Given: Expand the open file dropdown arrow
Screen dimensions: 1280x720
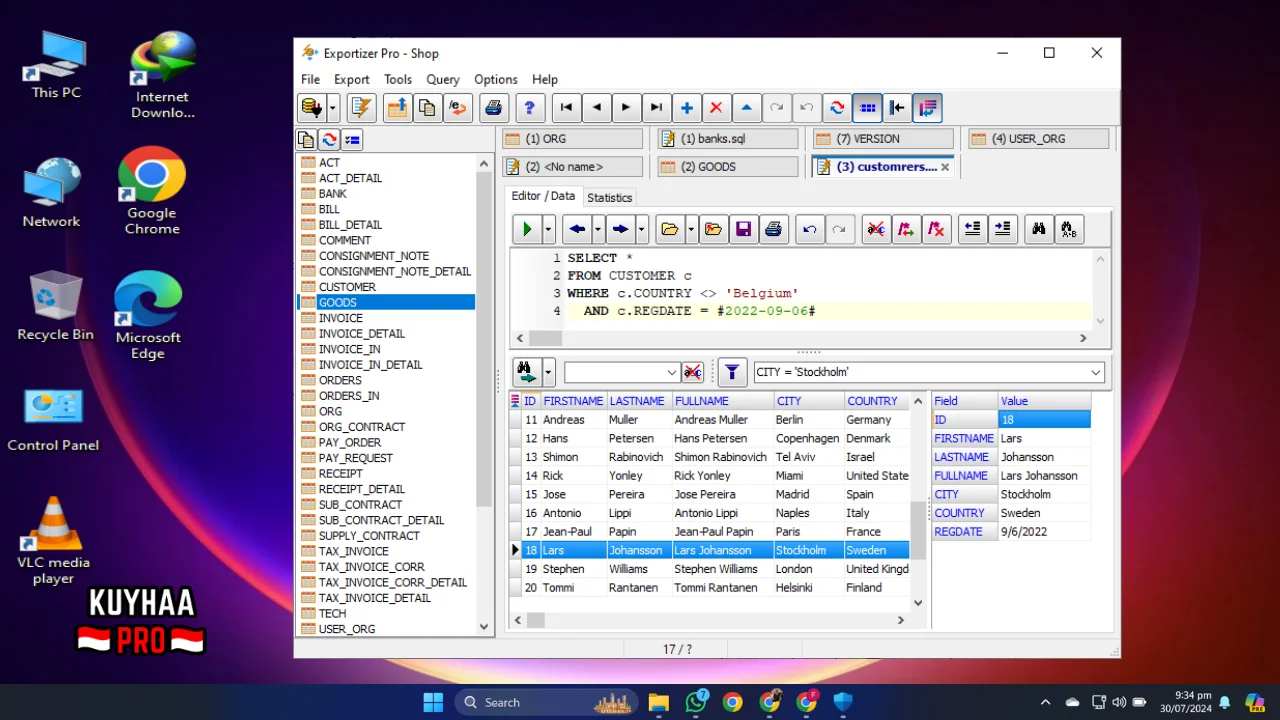Looking at the screenshot, I should tap(690, 229).
